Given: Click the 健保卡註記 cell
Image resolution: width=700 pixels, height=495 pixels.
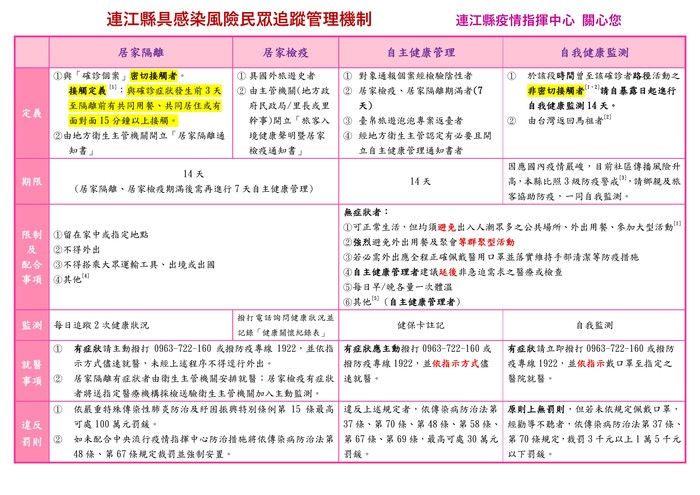Looking at the screenshot, I should coord(420,325).
